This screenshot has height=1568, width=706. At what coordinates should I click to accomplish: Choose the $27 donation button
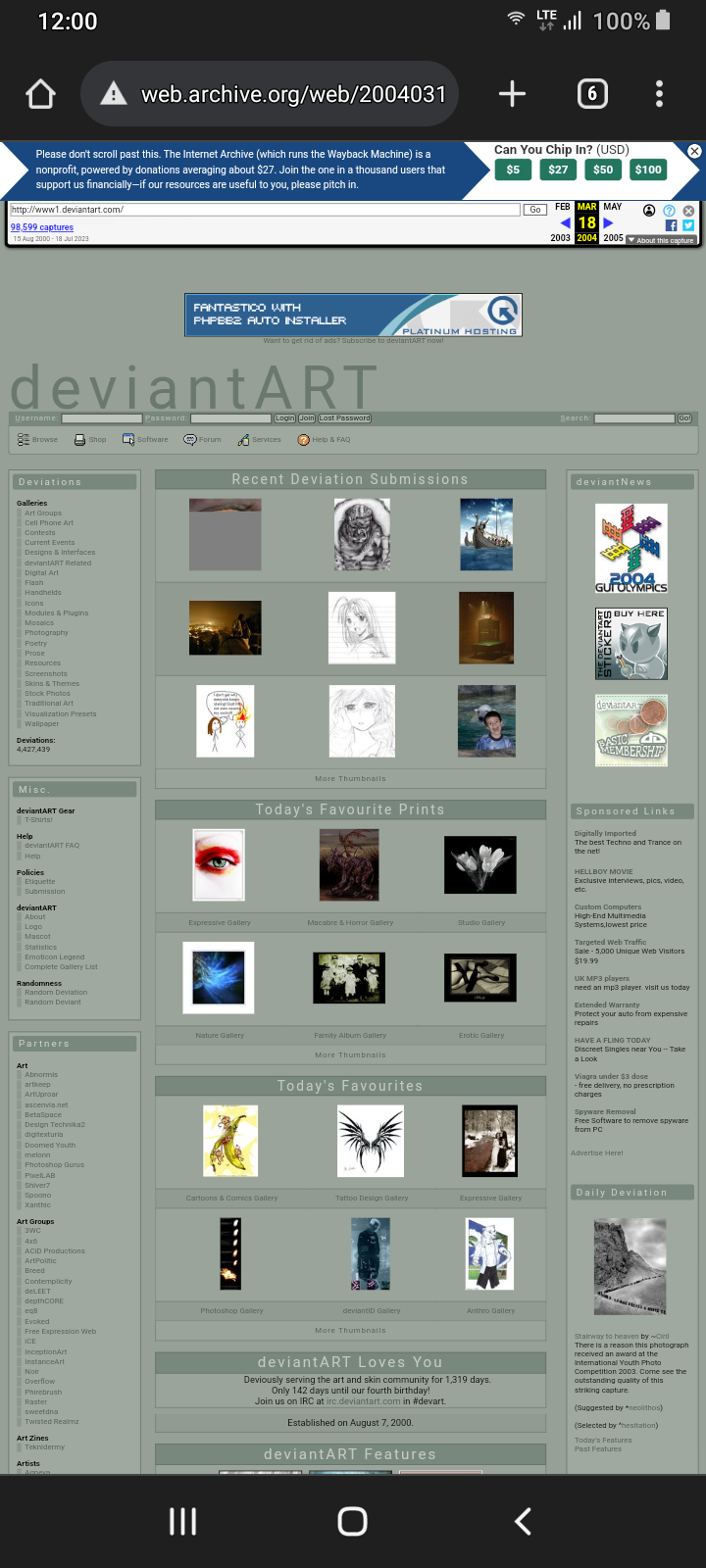558,170
